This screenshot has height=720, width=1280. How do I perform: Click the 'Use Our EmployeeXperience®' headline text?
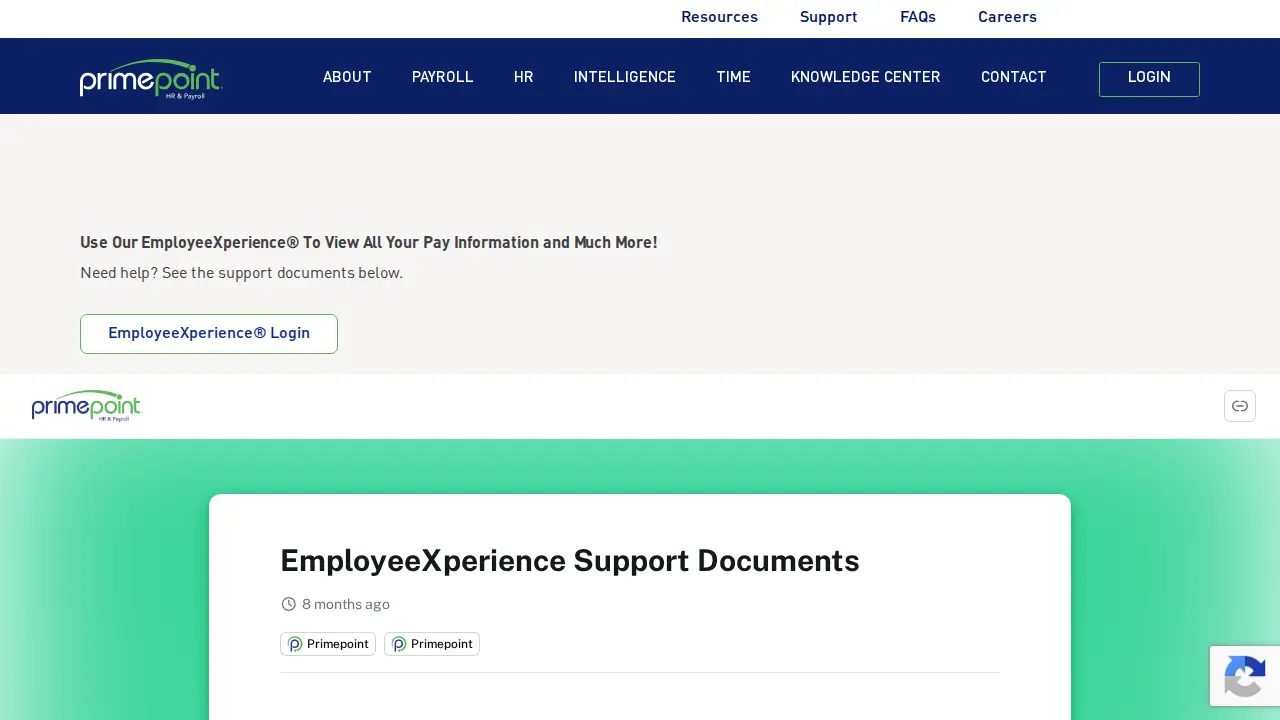click(369, 243)
